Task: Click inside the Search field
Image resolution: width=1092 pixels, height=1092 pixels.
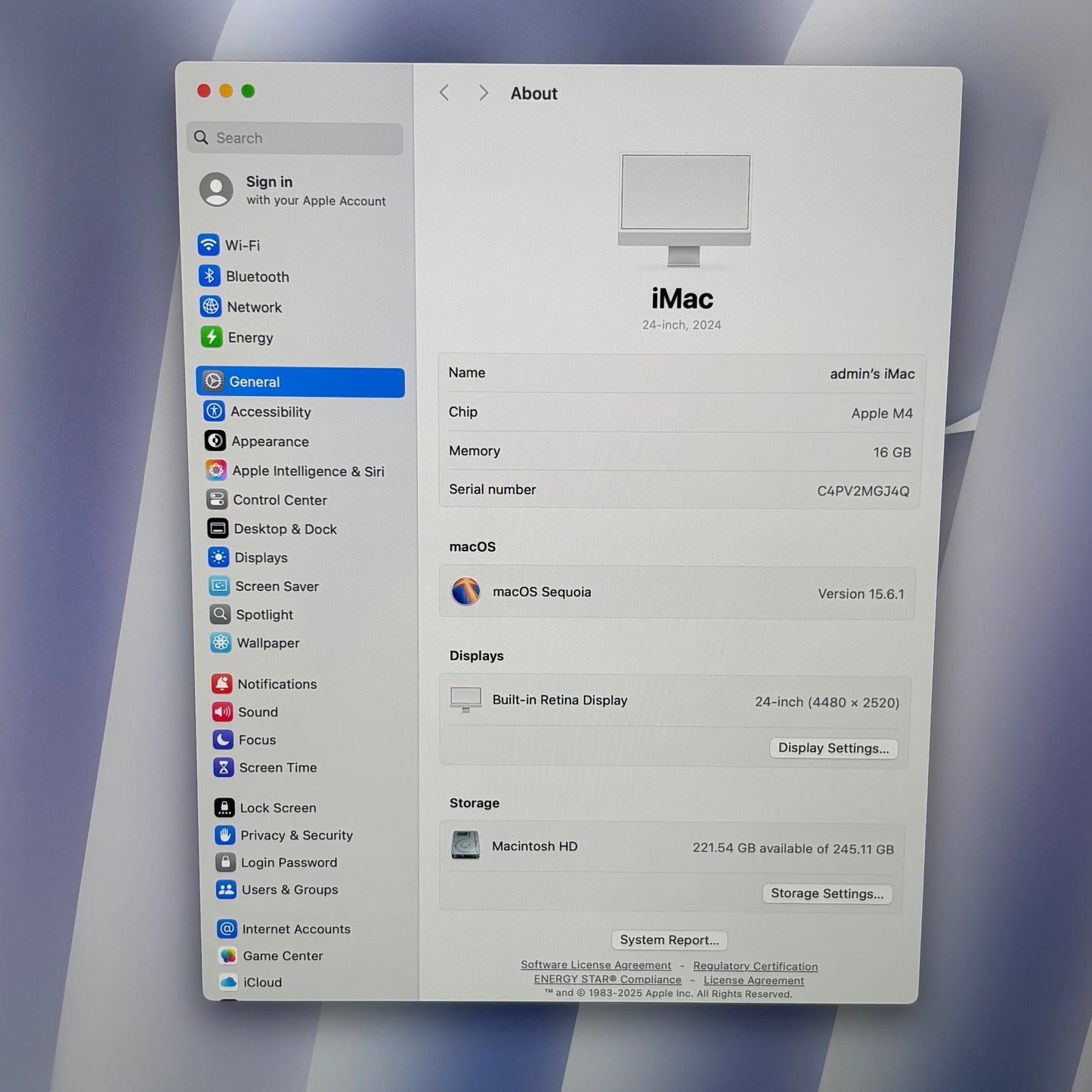Action: pos(295,138)
